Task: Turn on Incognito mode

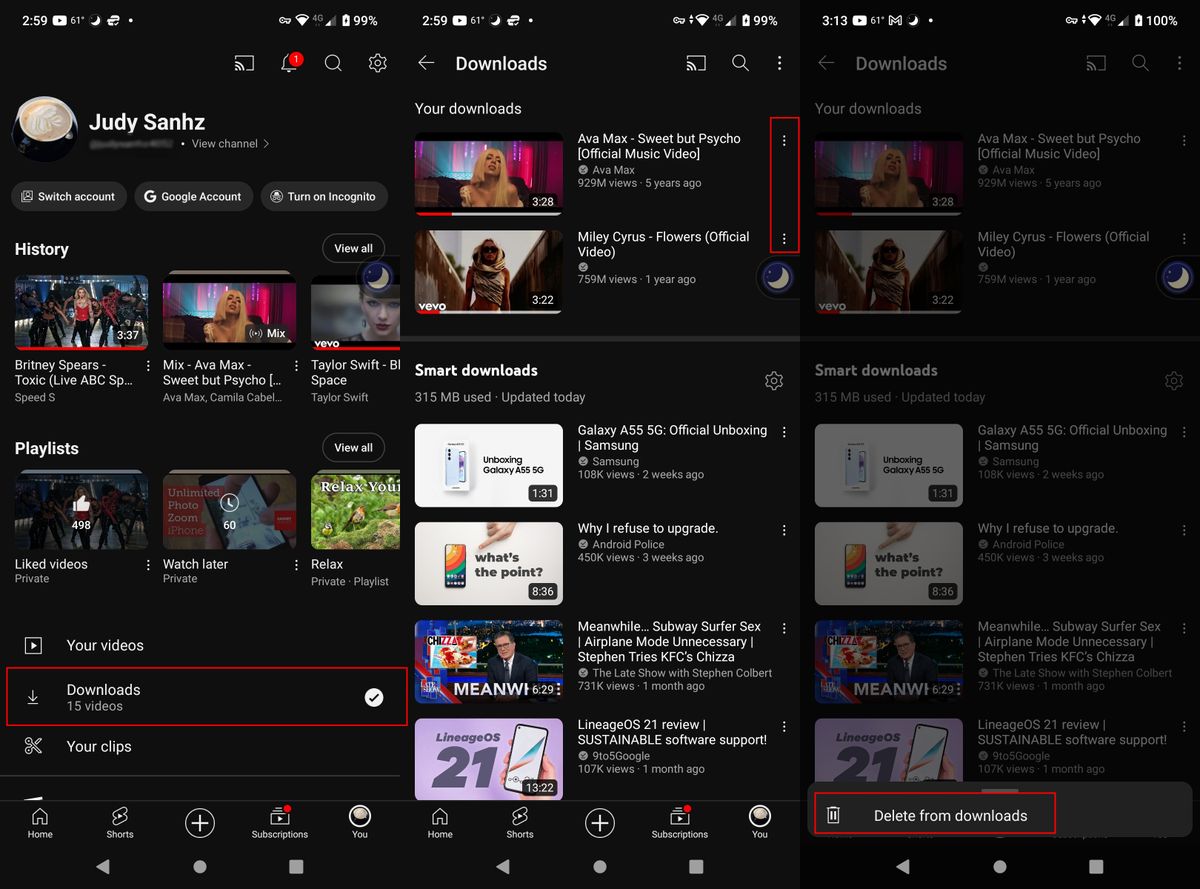Action: pos(324,196)
